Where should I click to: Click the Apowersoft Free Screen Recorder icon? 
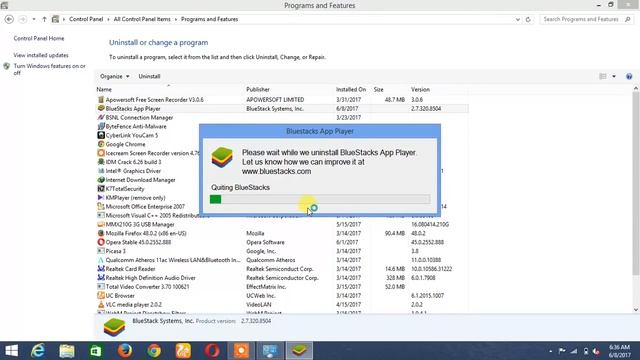pyautogui.click(x=101, y=100)
